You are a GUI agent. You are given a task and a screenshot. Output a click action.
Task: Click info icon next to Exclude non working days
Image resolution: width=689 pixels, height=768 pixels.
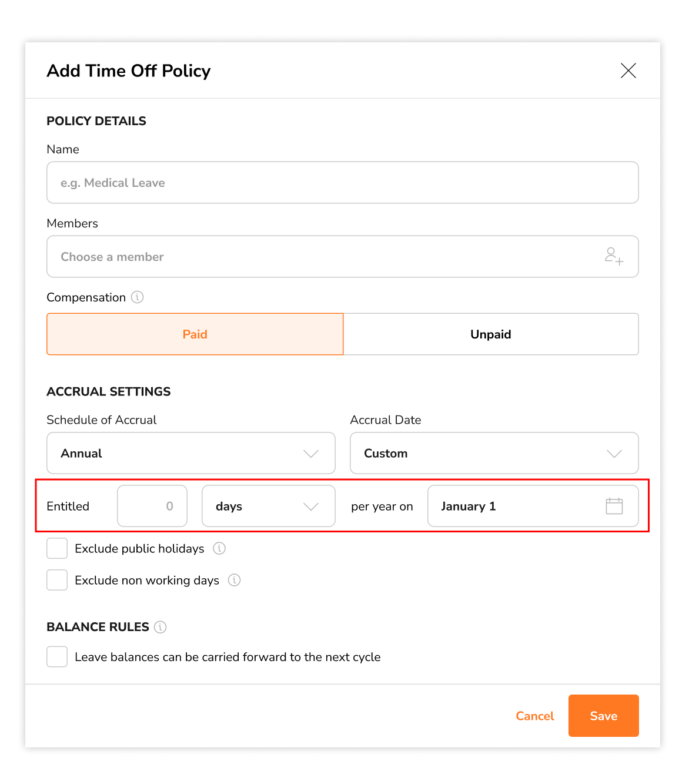tap(235, 580)
